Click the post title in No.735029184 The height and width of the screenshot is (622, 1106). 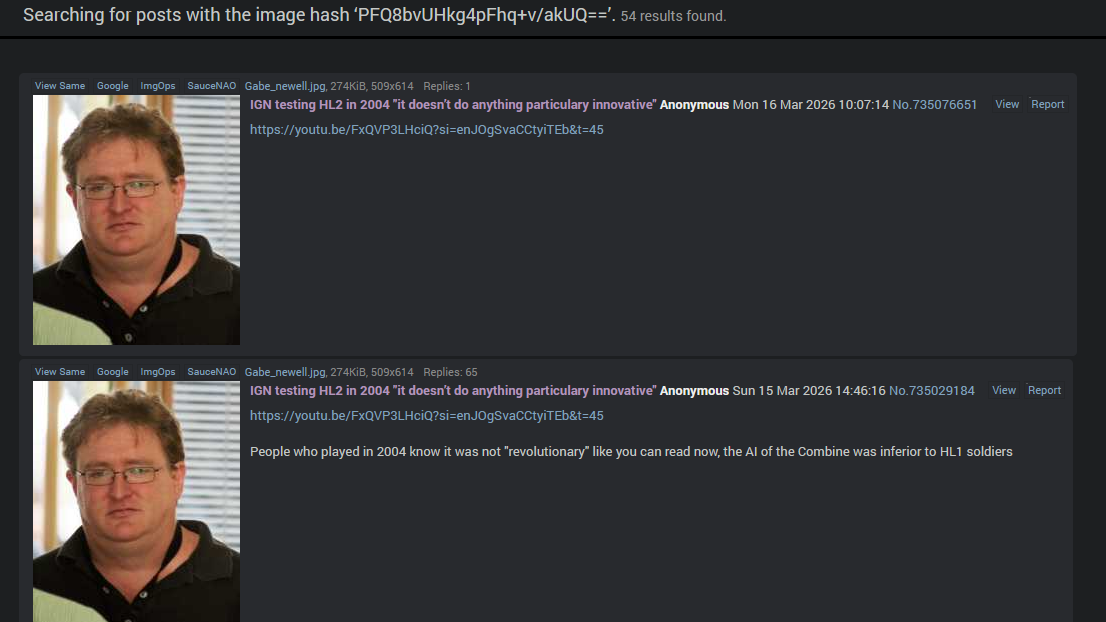453,391
